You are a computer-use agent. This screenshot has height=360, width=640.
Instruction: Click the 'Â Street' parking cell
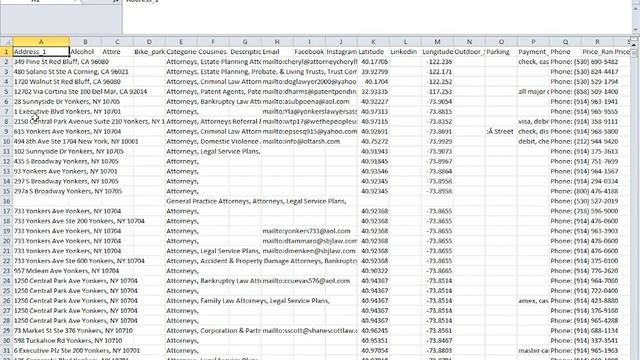tap(501, 131)
